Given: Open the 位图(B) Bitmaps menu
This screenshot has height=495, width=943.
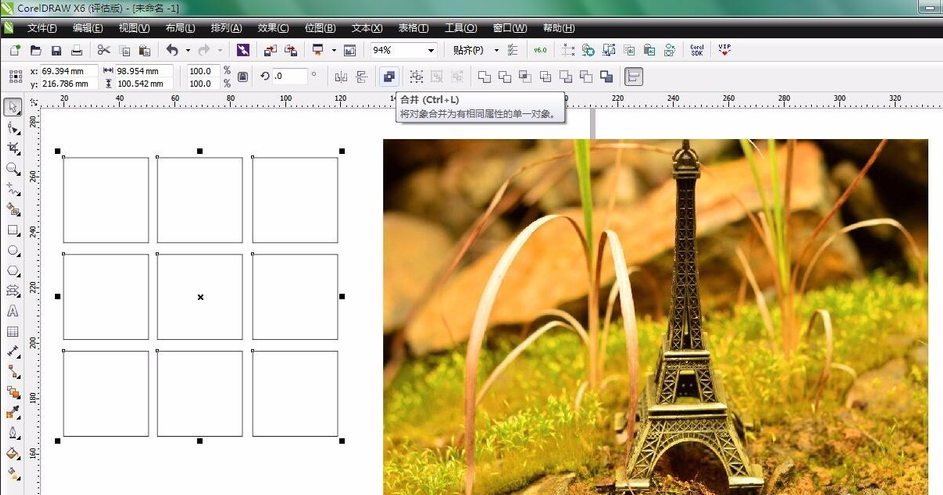Looking at the screenshot, I should point(320,27).
